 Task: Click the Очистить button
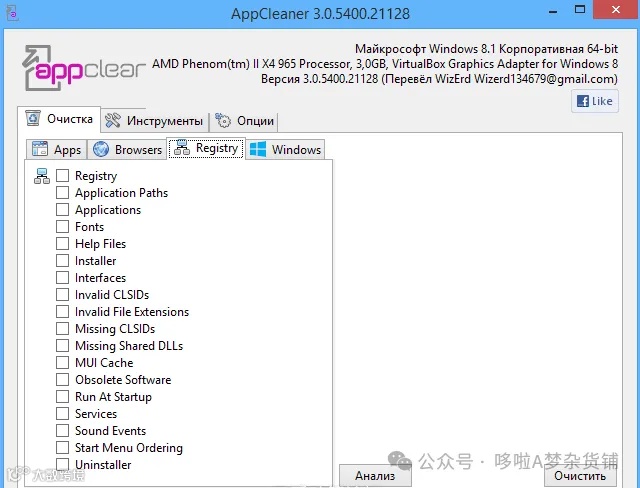[x=580, y=475]
